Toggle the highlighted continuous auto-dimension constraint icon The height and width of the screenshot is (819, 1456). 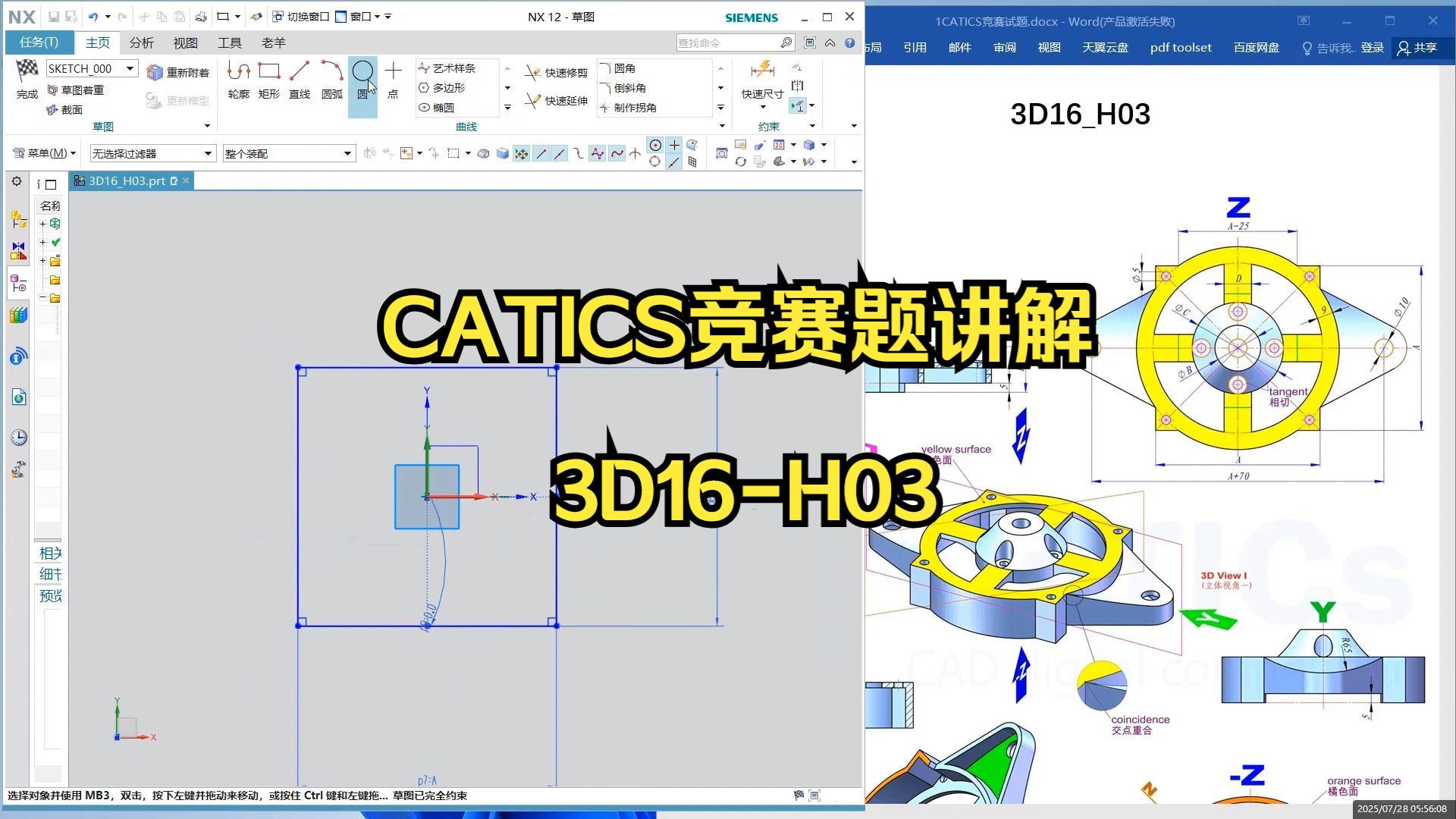797,106
